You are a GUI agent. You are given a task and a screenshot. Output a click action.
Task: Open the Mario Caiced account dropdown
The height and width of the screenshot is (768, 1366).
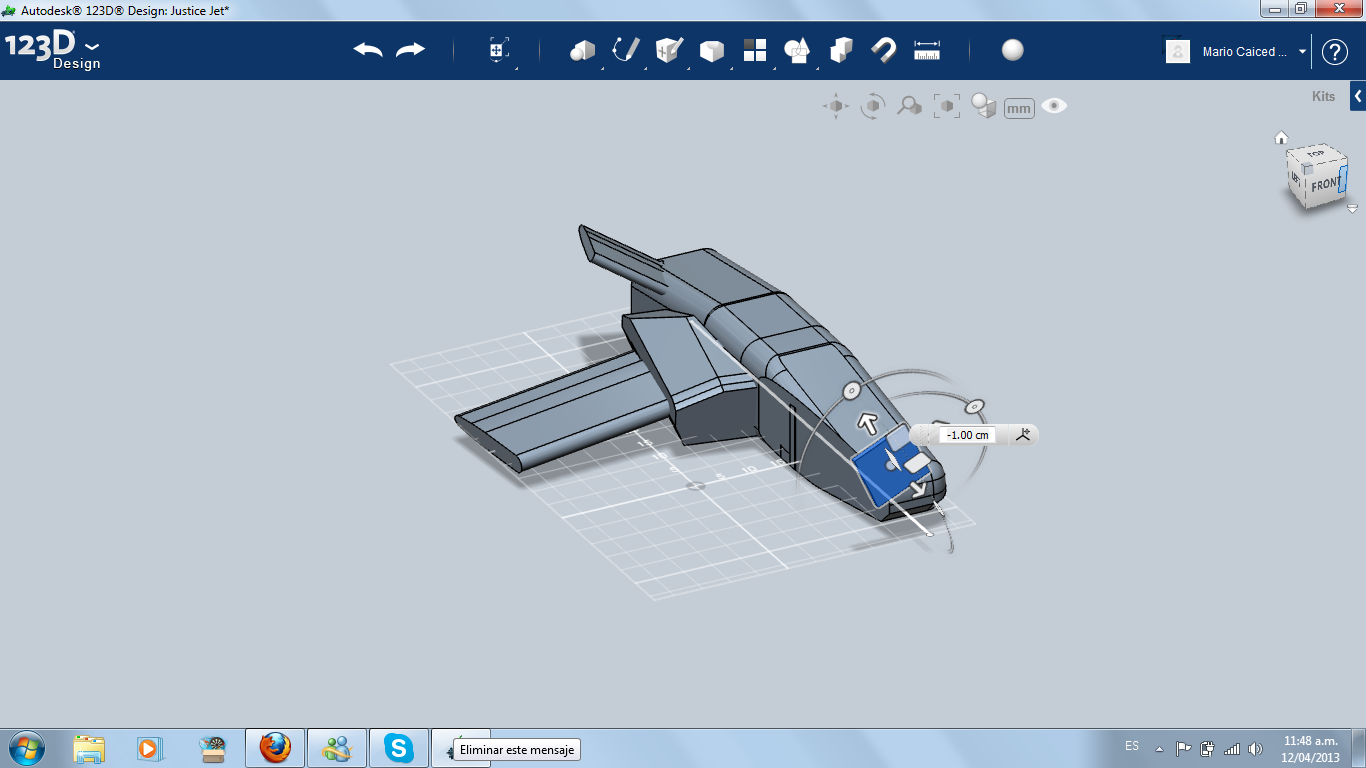(1303, 52)
